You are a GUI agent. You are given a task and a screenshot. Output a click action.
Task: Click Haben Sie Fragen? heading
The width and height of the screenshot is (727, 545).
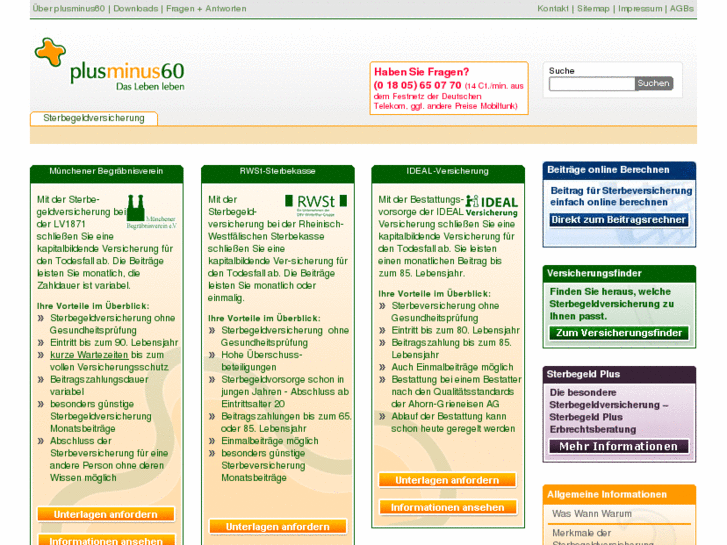pyautogui.click(x=421, y=72)
